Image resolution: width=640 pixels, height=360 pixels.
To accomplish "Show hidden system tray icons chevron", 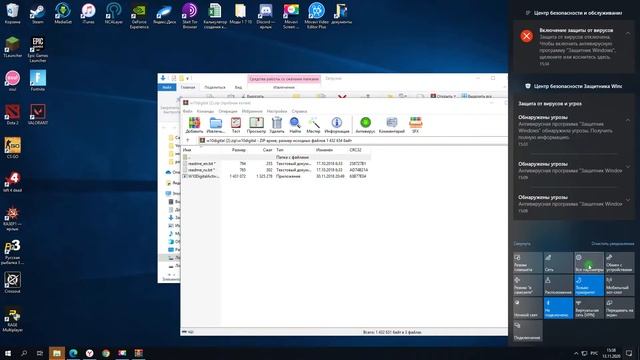I will coord(576,353).
